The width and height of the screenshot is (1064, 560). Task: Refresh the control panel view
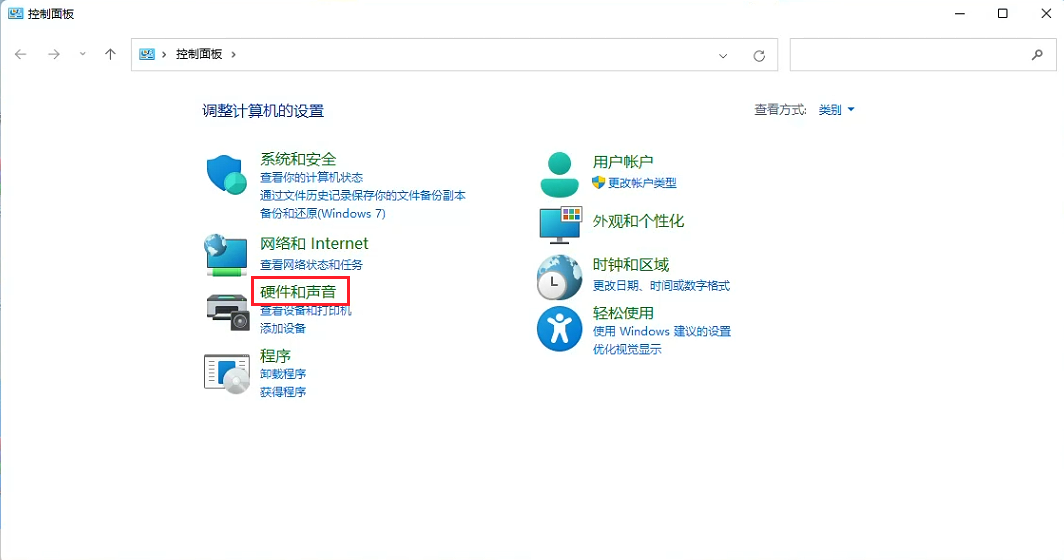[759, 56]
